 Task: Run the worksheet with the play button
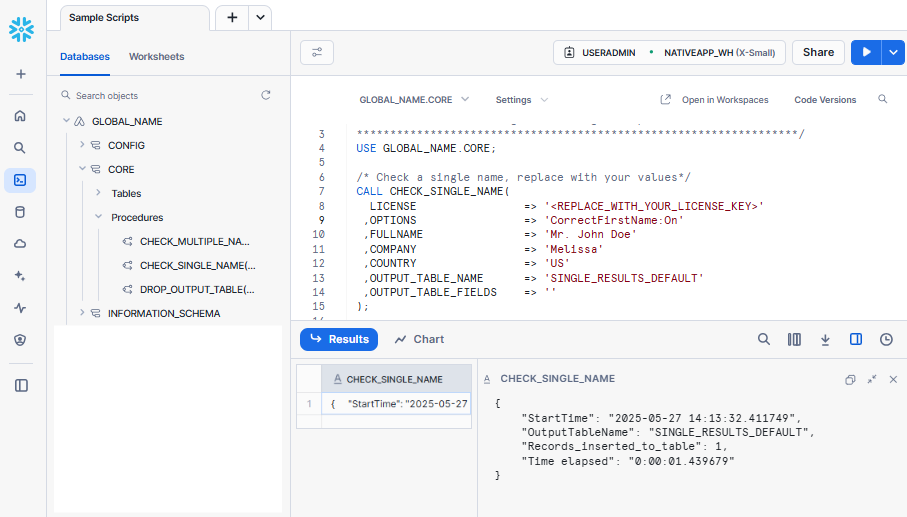(866, 52)
